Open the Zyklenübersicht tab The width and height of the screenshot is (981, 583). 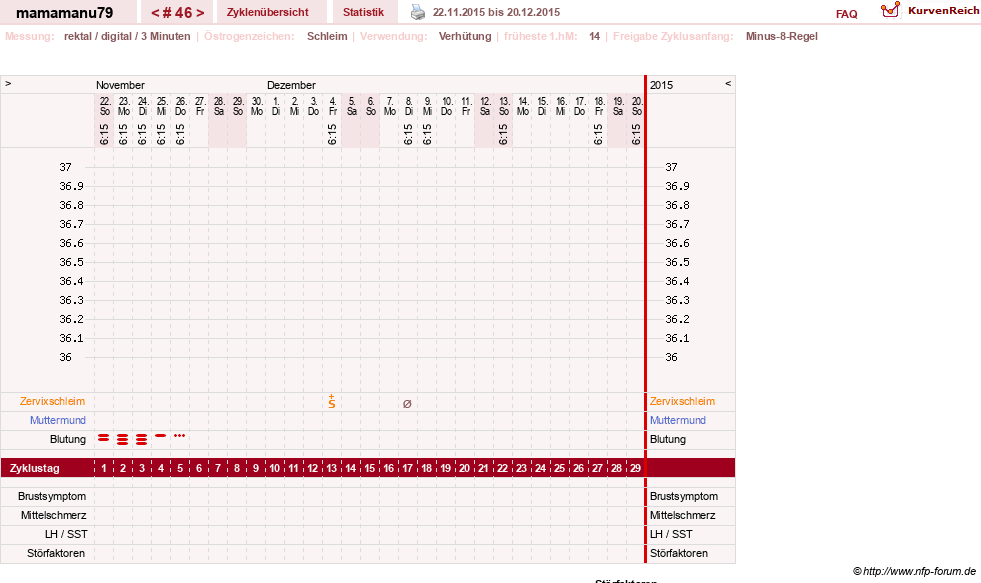tap(268, 13)
